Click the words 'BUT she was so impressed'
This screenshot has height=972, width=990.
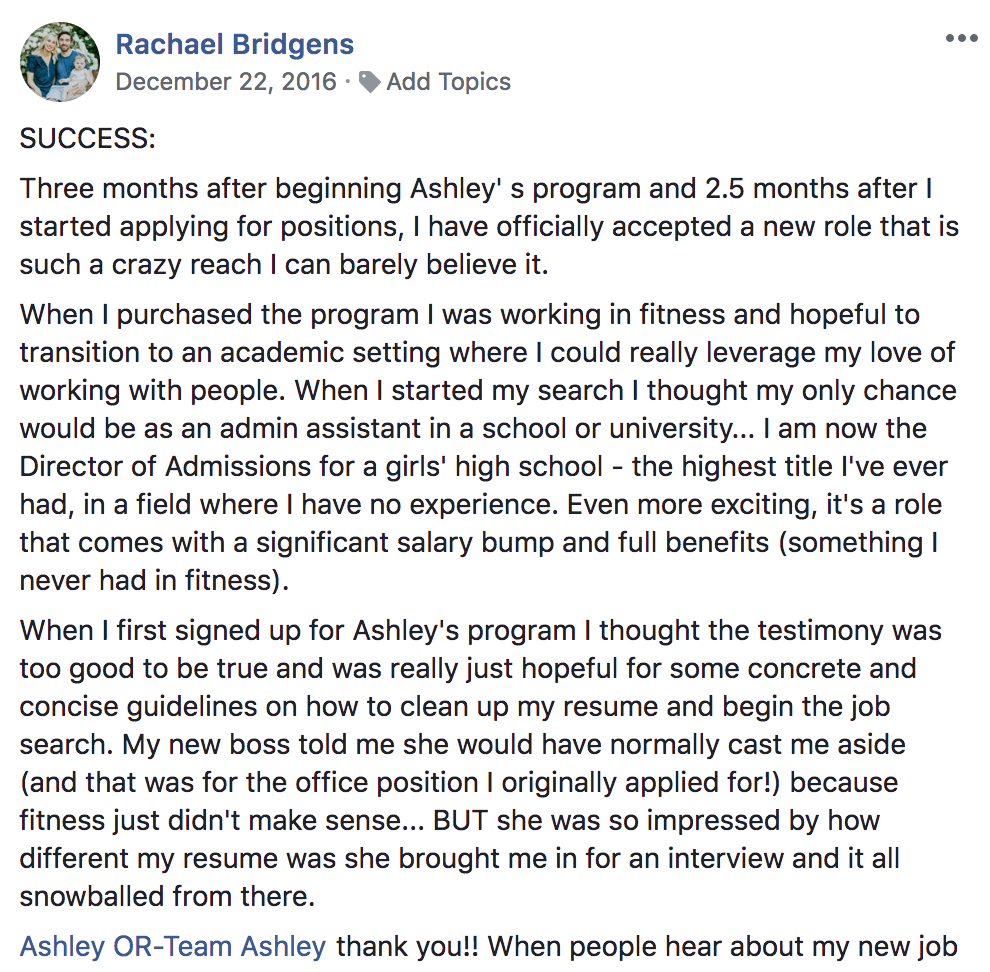[x=599, y=820]
